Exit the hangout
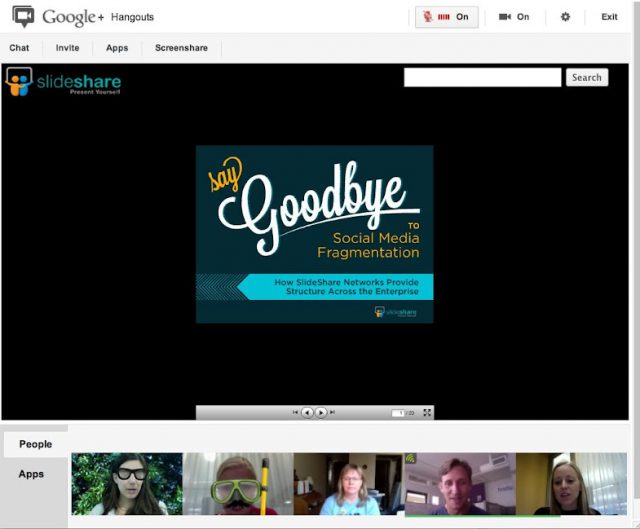 tap(609, 17)
